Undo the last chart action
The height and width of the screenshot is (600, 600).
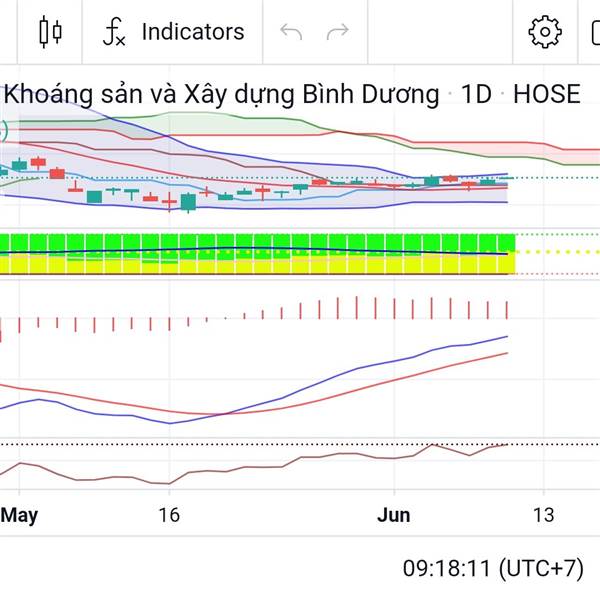click(291, 32)
